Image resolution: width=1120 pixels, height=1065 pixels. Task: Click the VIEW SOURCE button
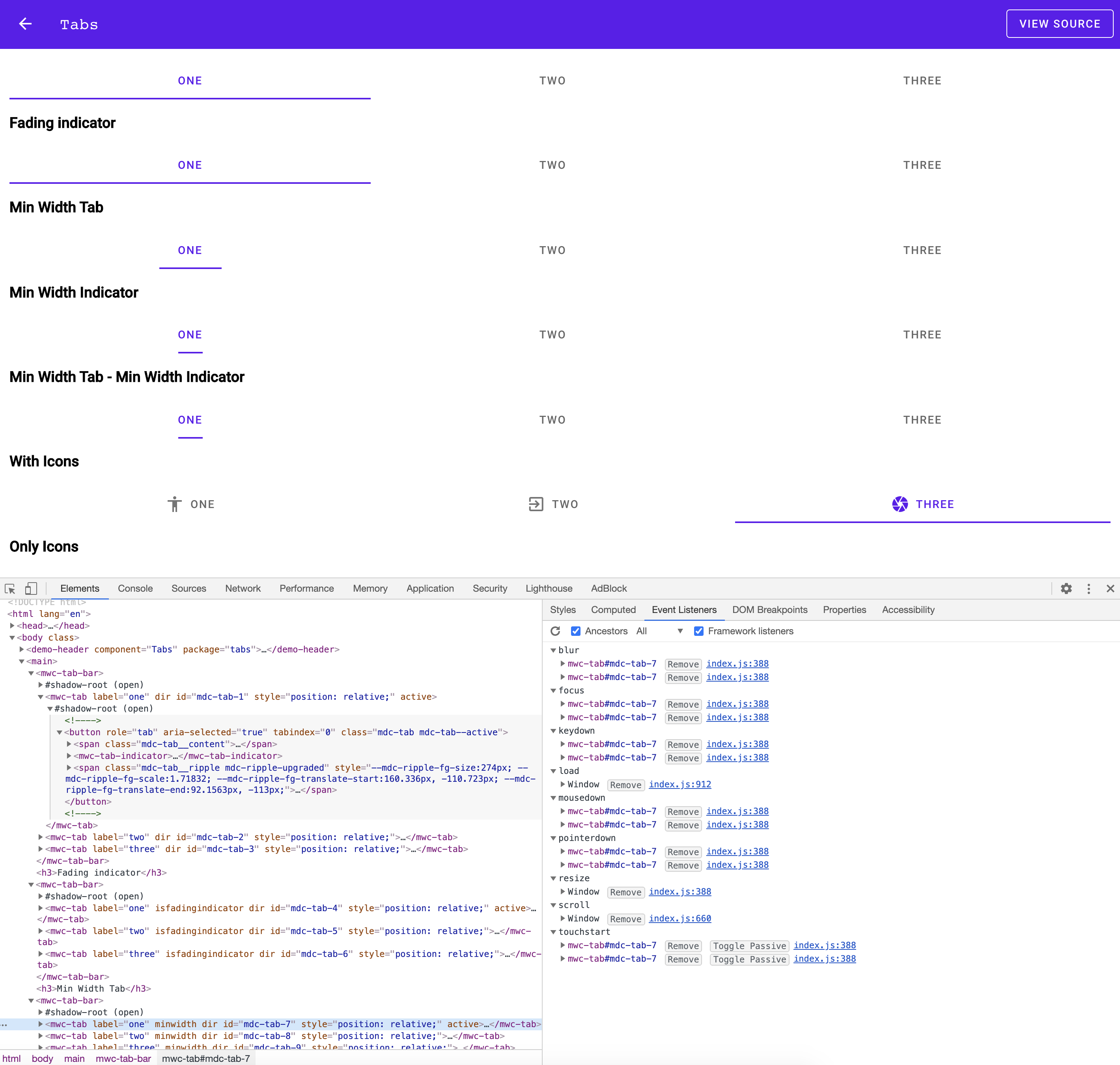(x=1060, y=24)
